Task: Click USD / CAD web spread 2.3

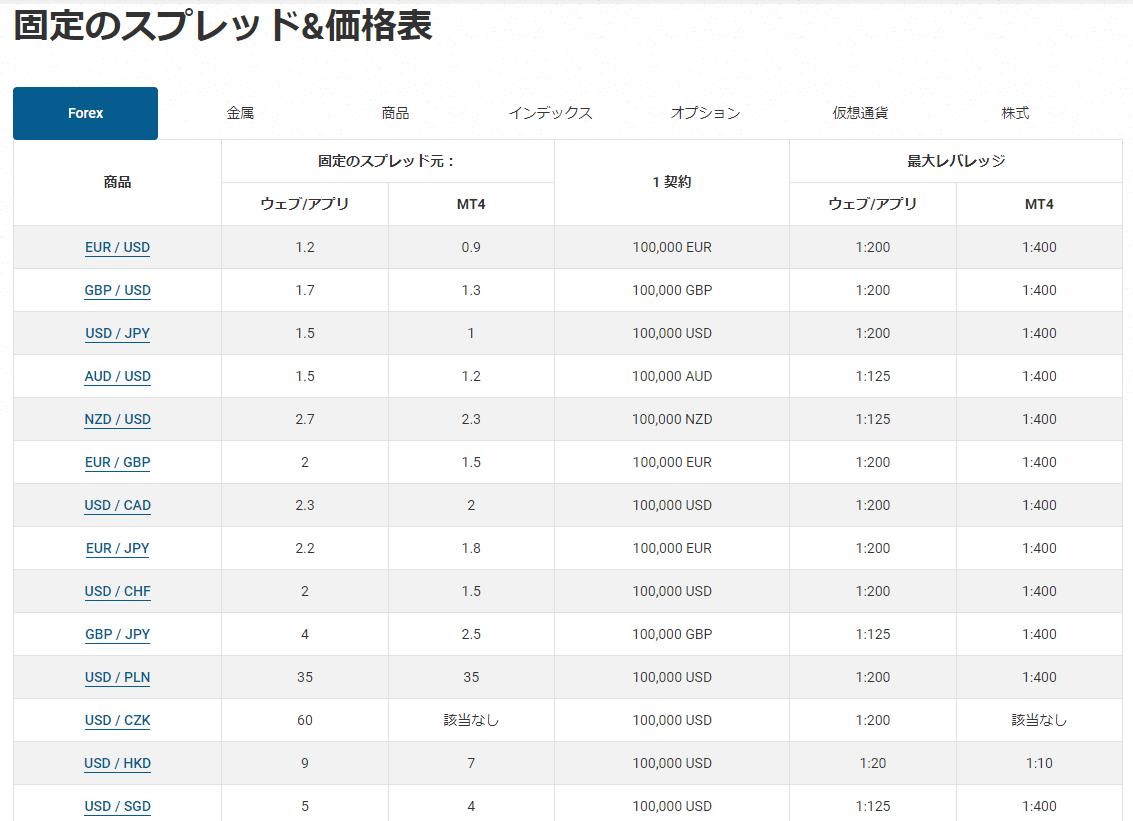Action: 305,505
